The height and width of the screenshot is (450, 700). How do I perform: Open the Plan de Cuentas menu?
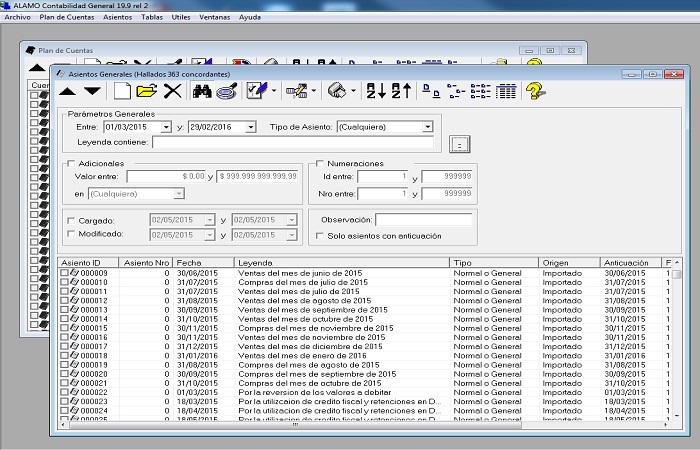tap(67, 17)
